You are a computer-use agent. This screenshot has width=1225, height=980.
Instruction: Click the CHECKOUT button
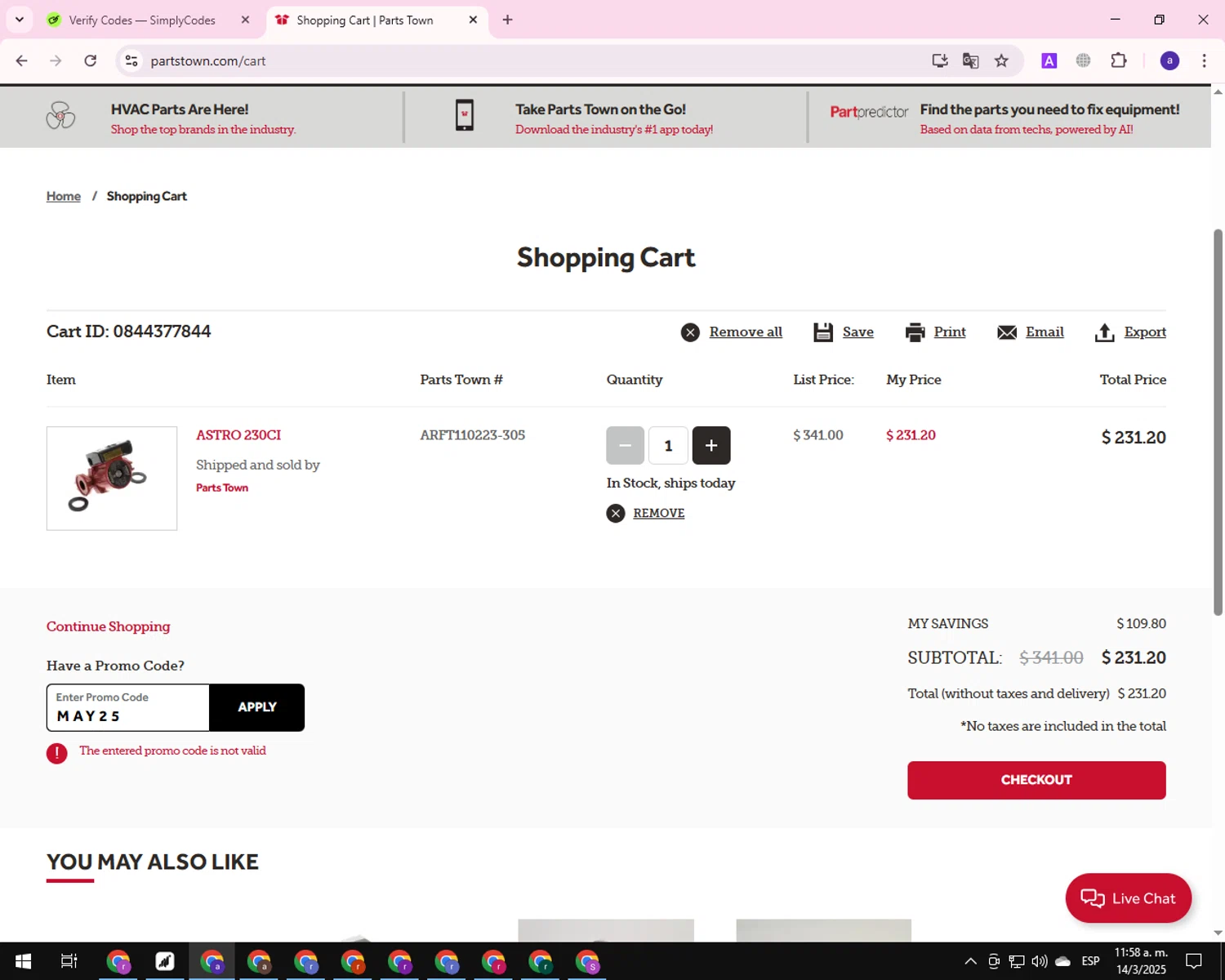click(1036, 780)
